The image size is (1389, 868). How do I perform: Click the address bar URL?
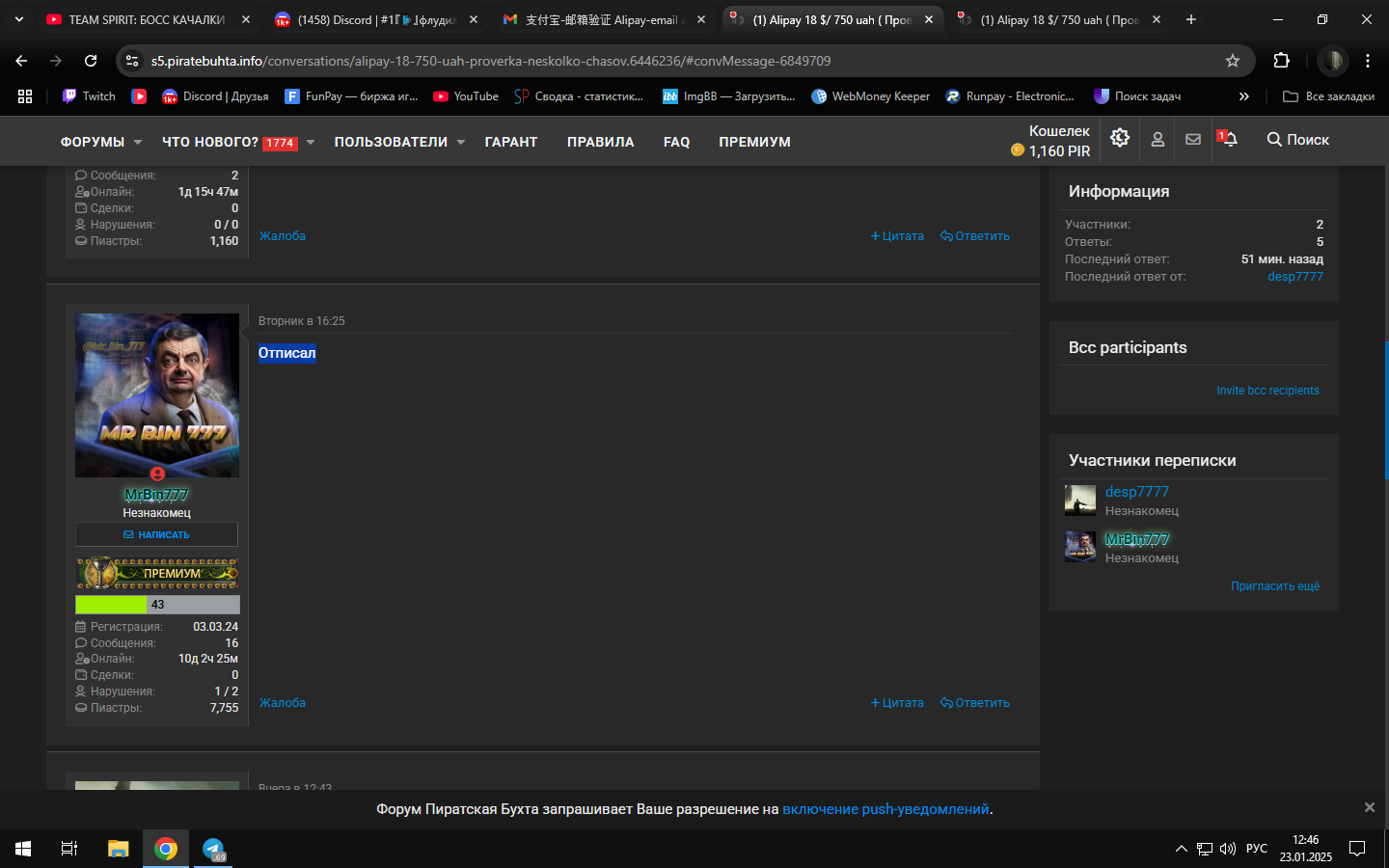[x=491, y=61]
